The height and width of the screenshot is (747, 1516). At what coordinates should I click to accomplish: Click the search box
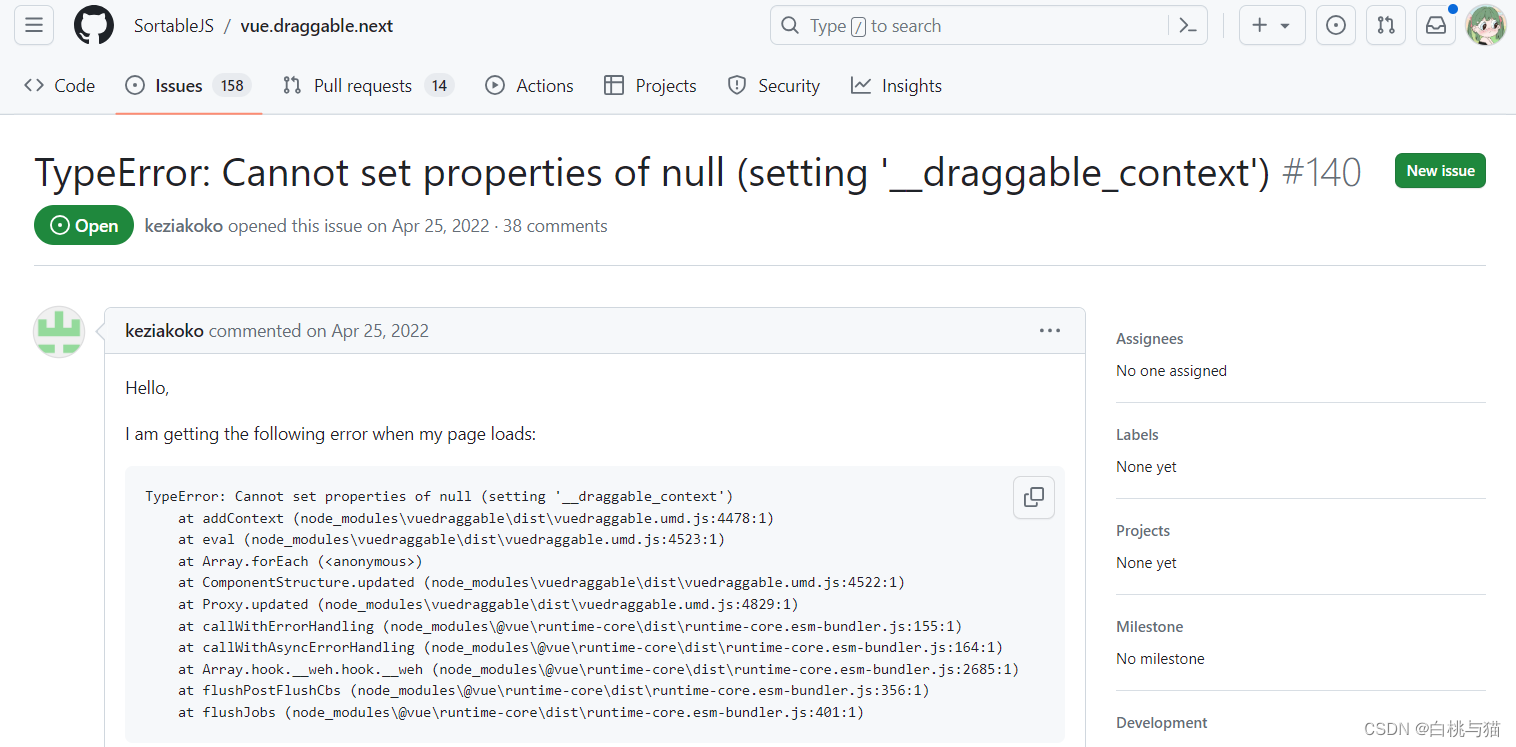coord(988,26)
